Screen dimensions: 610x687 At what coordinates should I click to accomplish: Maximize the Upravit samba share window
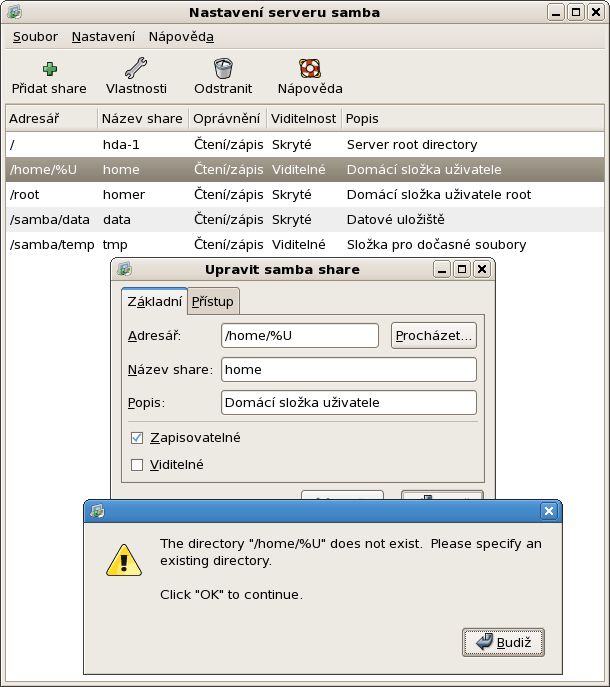461,269
